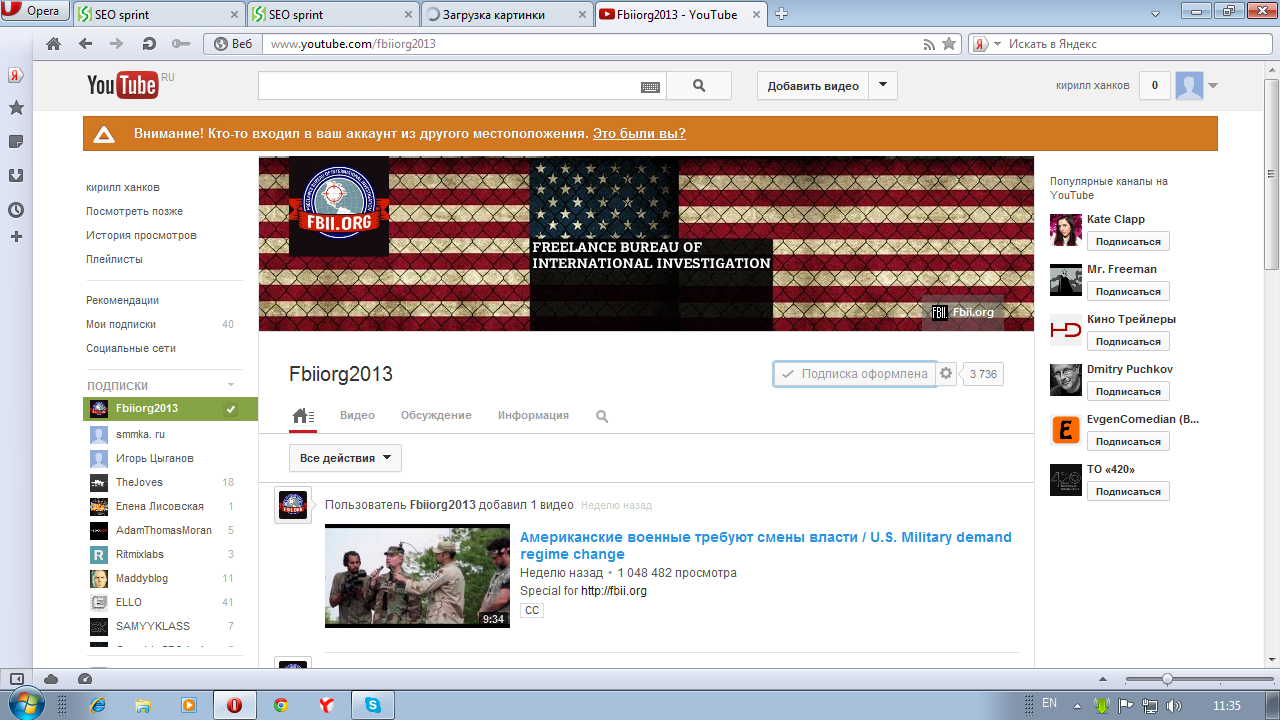Reload the page with the refresh icon
The height and width of the screenshot is (720, 1280).
coord(149,44)
